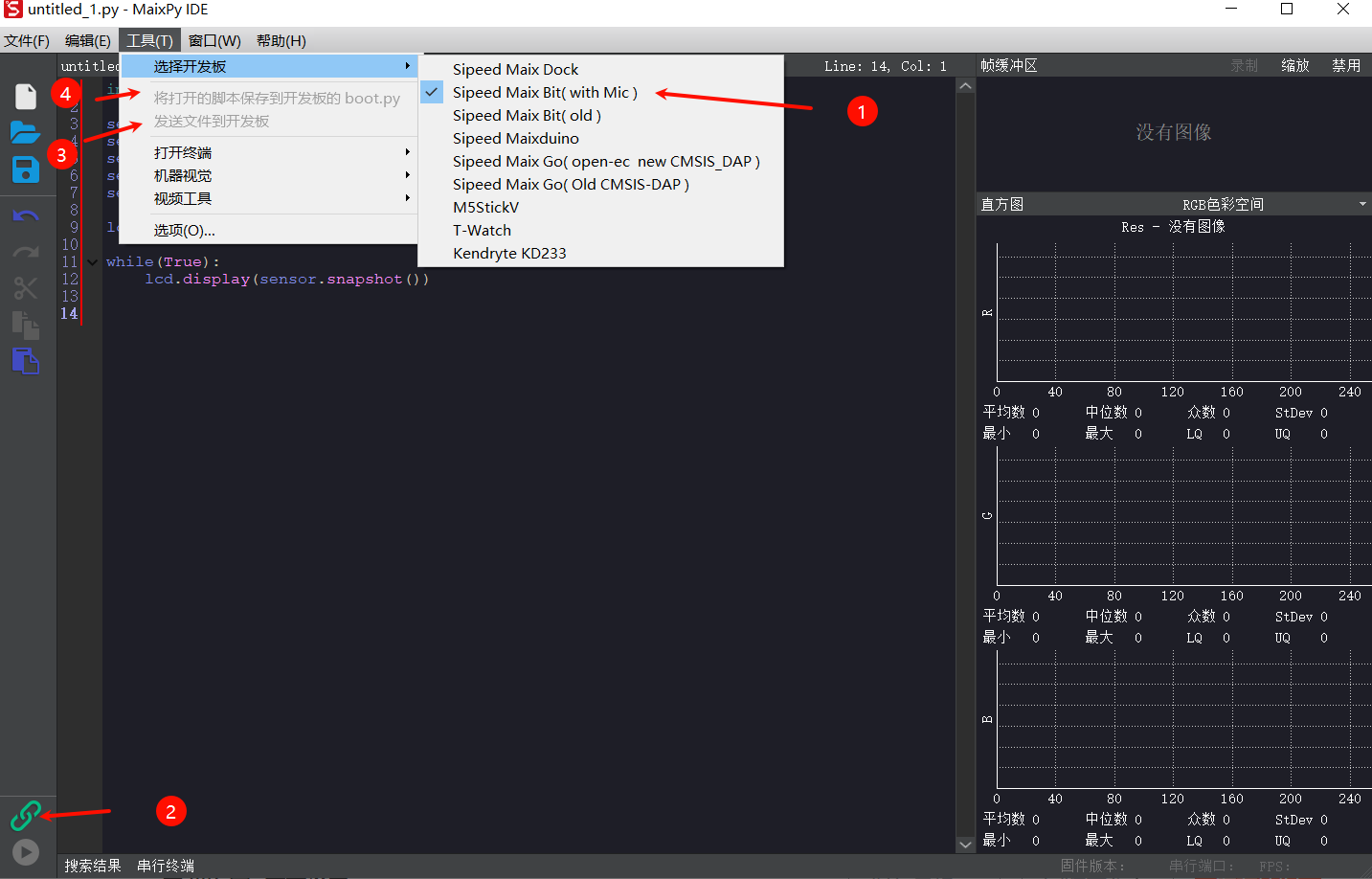Select Sipeed Maix Bit( old ) board
Viewport: 1372px width, 879px height.
pos(601,115)
